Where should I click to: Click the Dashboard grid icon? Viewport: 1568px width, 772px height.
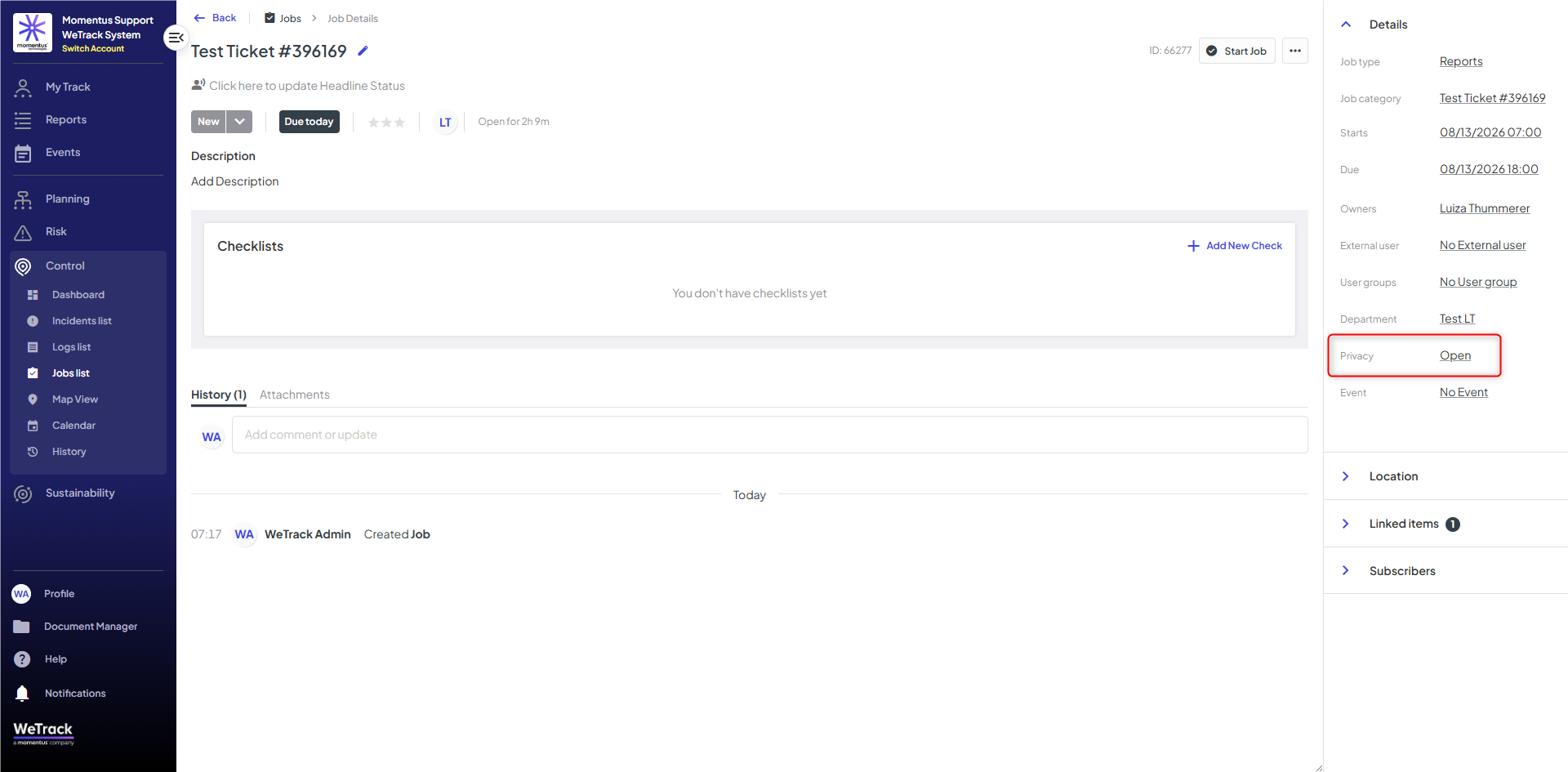(x=33, y=295)
